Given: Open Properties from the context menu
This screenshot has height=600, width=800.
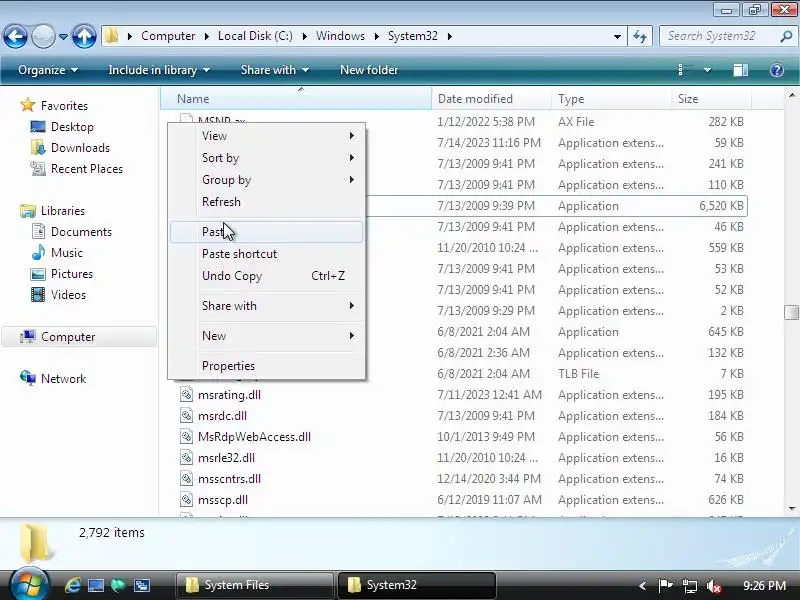Looking at the screenshot, I should [x=266, y=366].
